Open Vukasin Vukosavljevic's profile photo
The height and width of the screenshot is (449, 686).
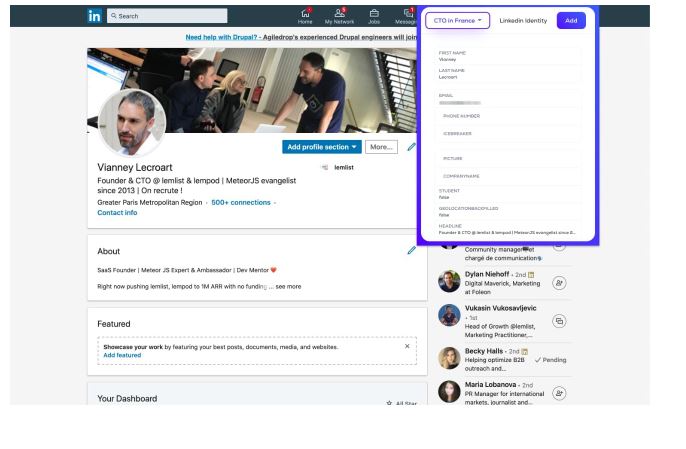[449, 315]
